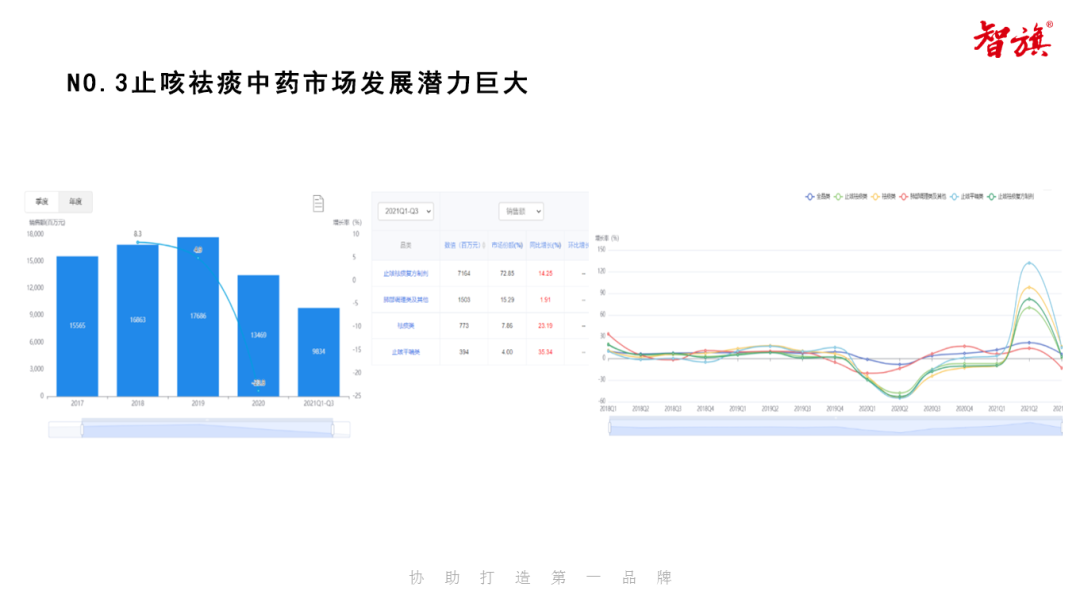Toggle the yellow legend series
Viewport: 1080px width, 606px height.
884,197
